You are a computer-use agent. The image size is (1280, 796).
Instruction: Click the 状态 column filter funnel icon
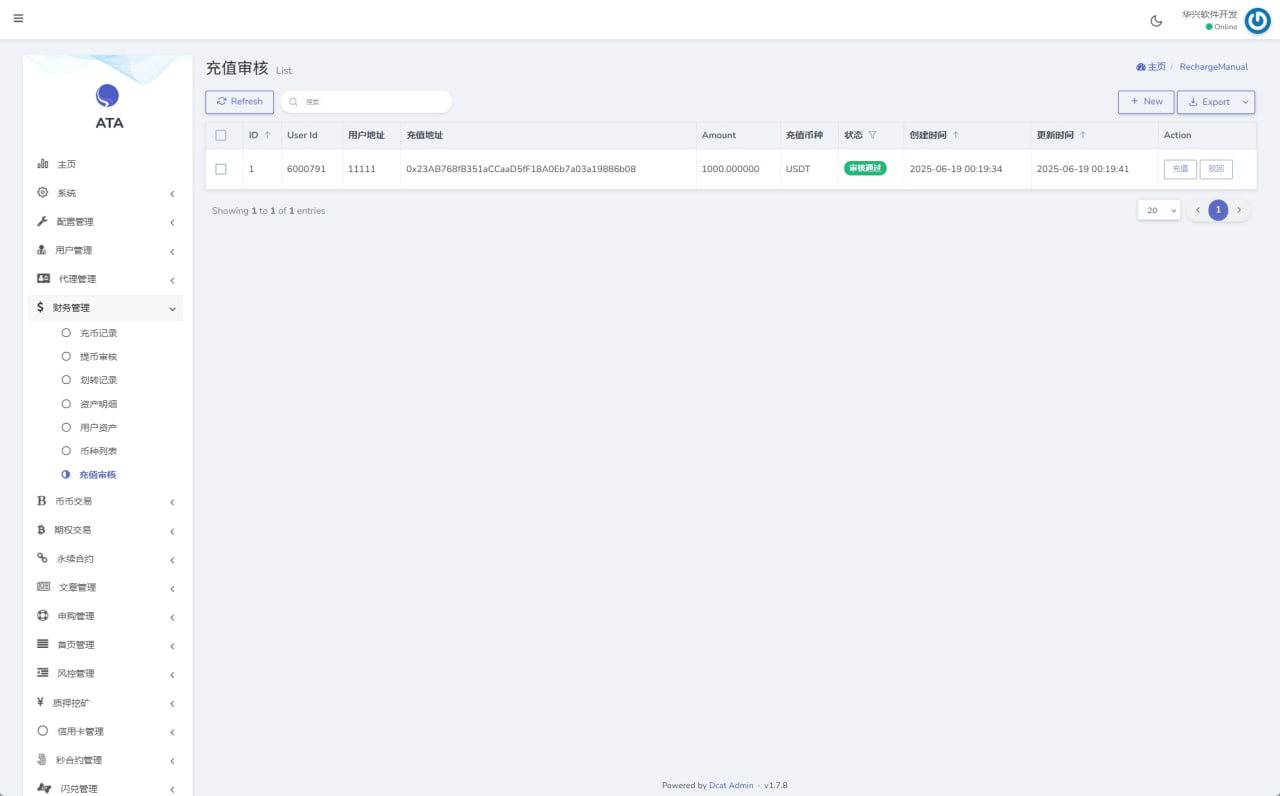coord(872,135)
